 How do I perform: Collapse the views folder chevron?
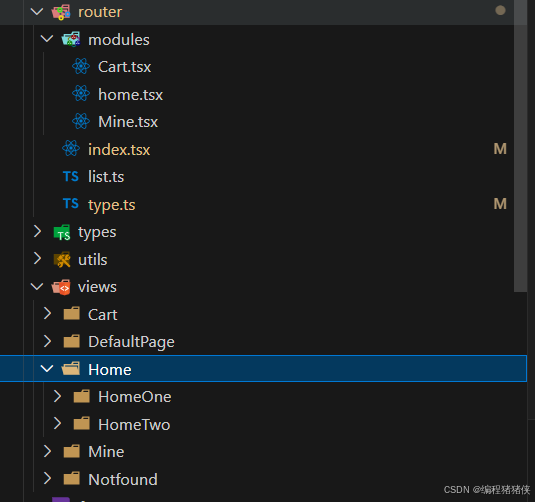click(x=37, y=286)
